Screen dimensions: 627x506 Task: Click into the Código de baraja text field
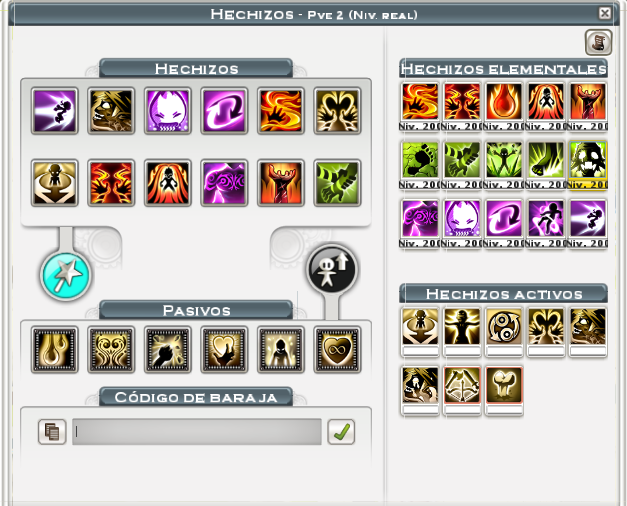tap(197, 432)
